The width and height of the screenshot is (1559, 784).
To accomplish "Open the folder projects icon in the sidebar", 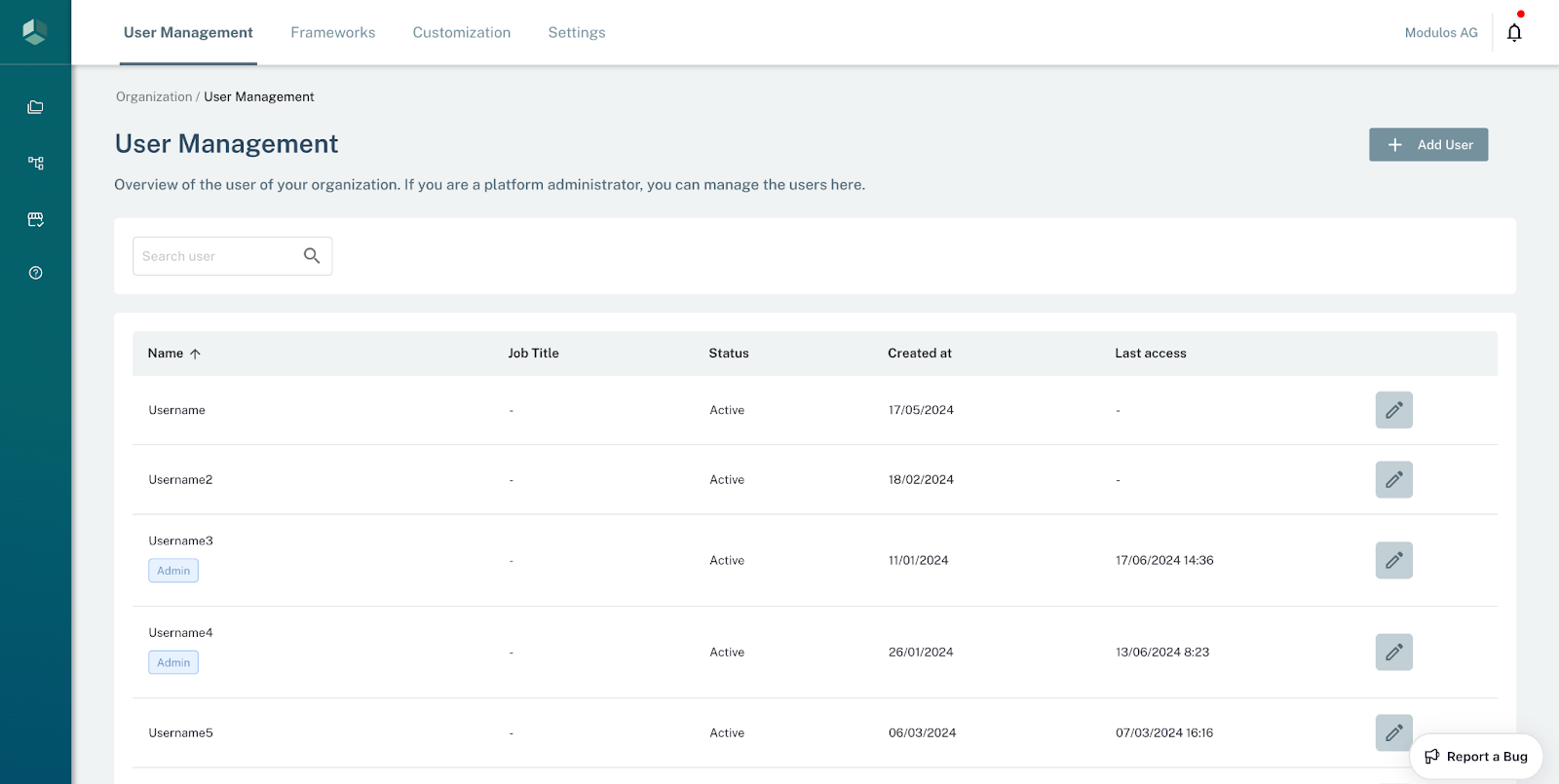I will coord(35,107).
